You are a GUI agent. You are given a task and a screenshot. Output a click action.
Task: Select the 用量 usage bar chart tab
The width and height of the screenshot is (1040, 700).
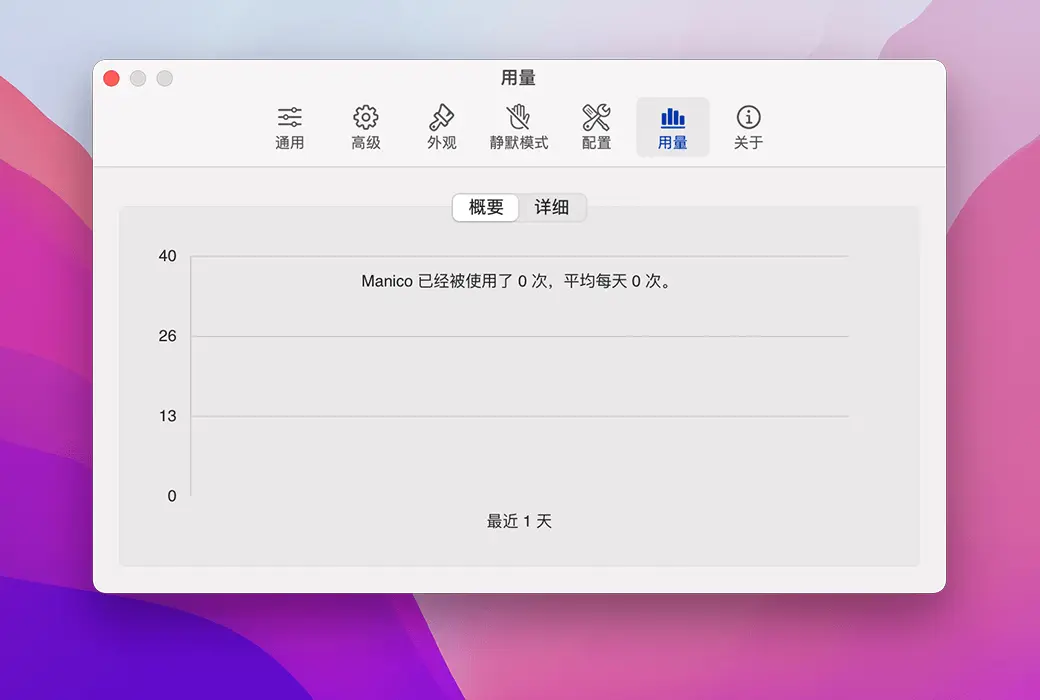point(673,127)
